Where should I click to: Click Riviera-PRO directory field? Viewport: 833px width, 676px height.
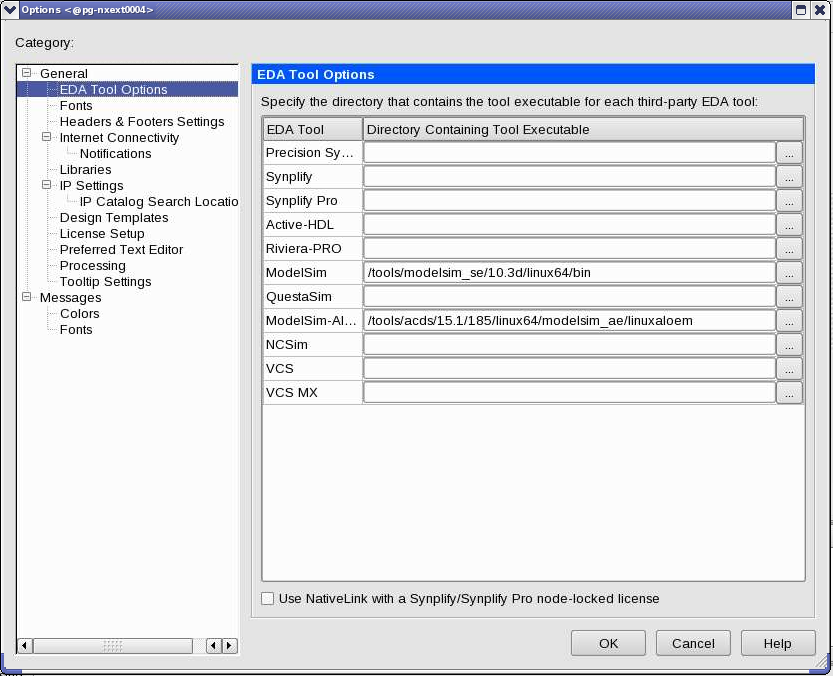pyautogui.click(x=569, y=249)
